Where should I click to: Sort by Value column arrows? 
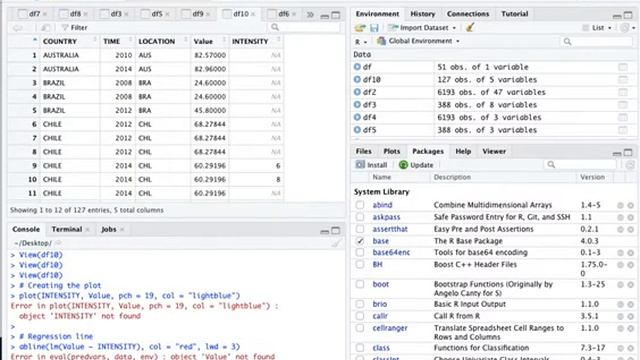(x=224, y=40)
